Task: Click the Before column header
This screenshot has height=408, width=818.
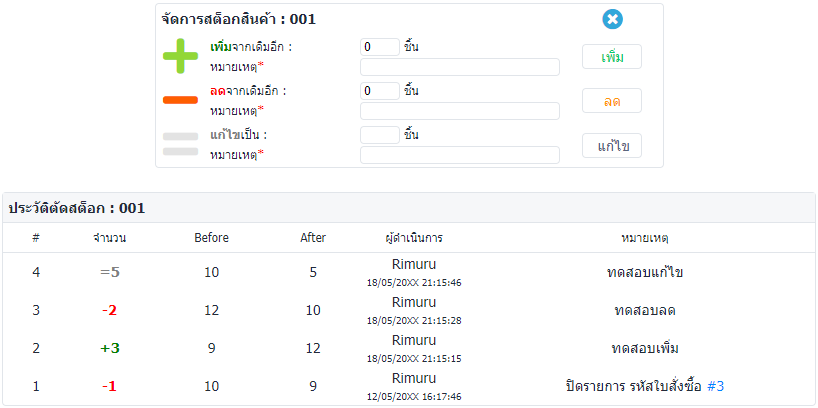Action: tap(211, 238)
